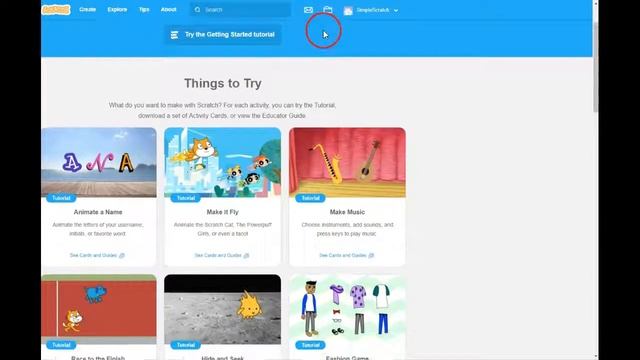The image size is (640, 360).
Task: Click the Tutorial badge on Make Music
Action: click(310, 198)
